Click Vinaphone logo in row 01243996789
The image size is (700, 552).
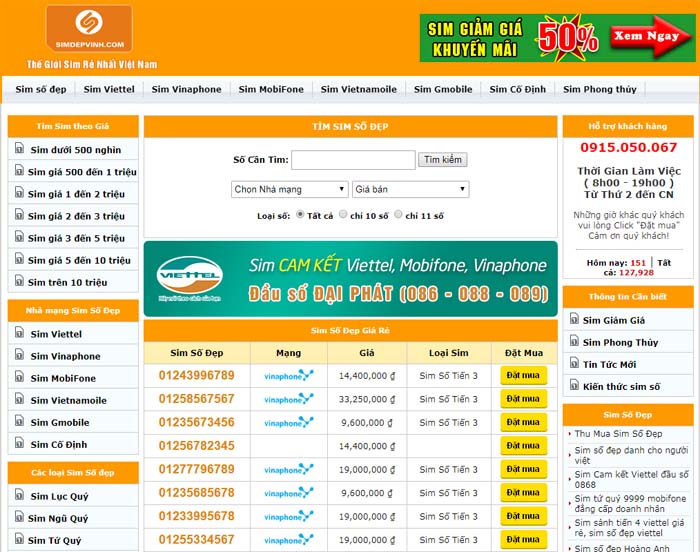point(288,376)
